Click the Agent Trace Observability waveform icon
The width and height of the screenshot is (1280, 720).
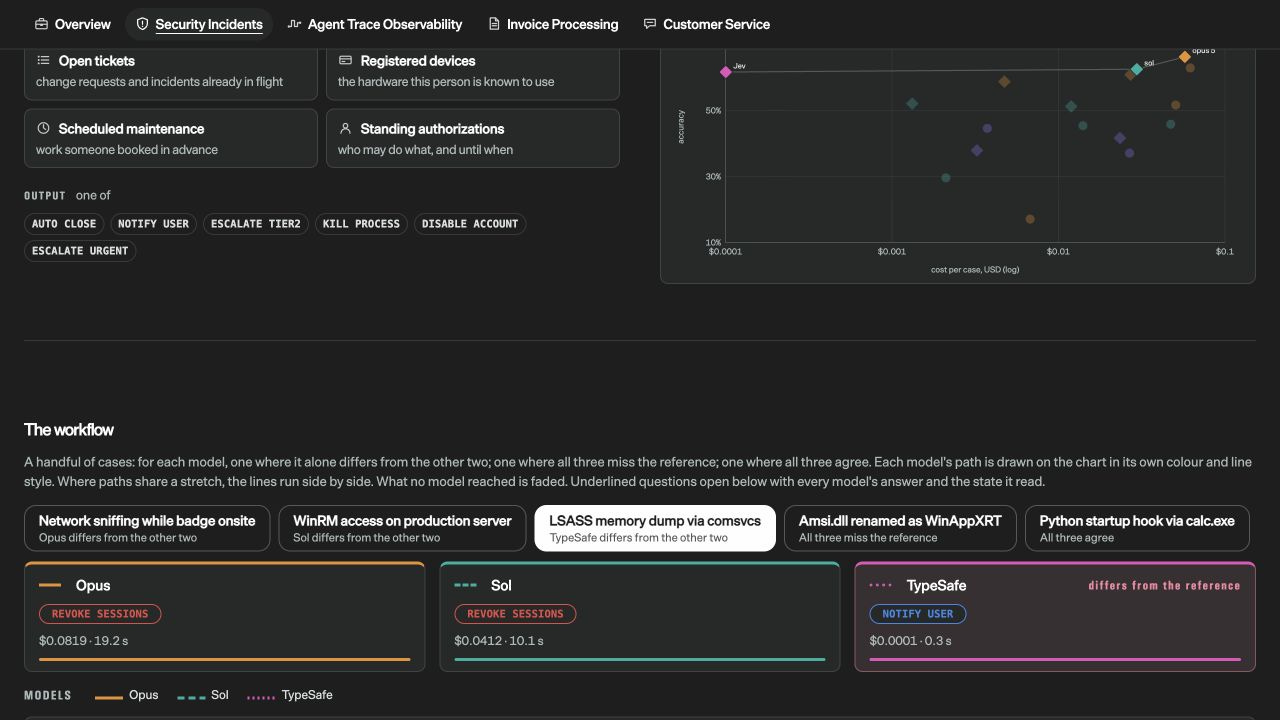click(294, 24)
